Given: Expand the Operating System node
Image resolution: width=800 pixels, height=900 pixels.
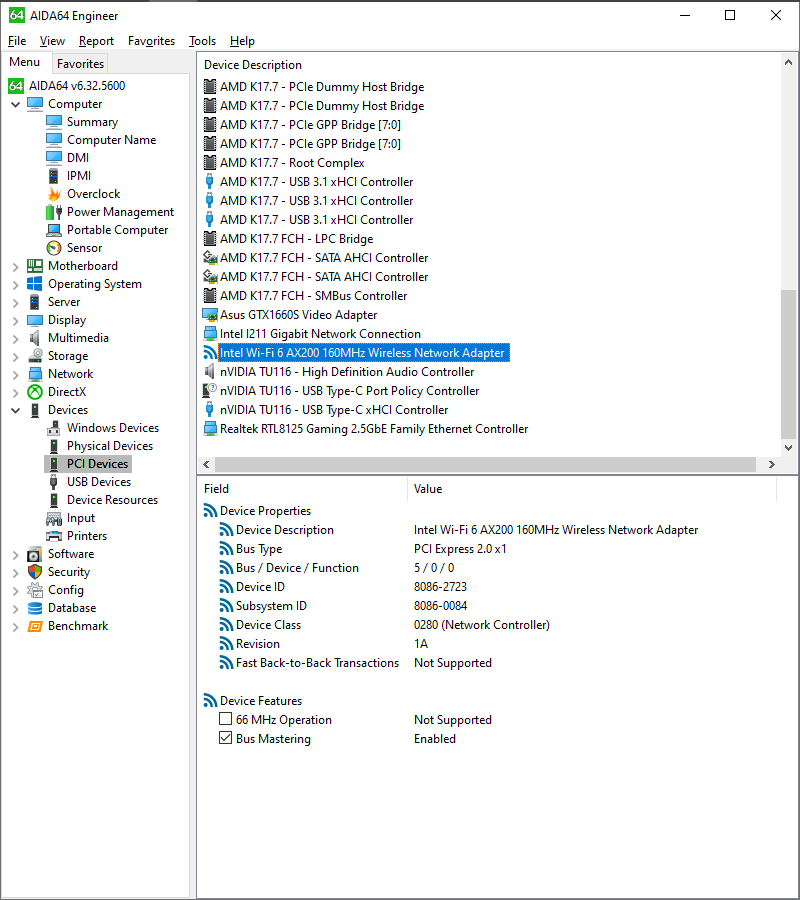Looking at the screenshot, I should point(15,285).
